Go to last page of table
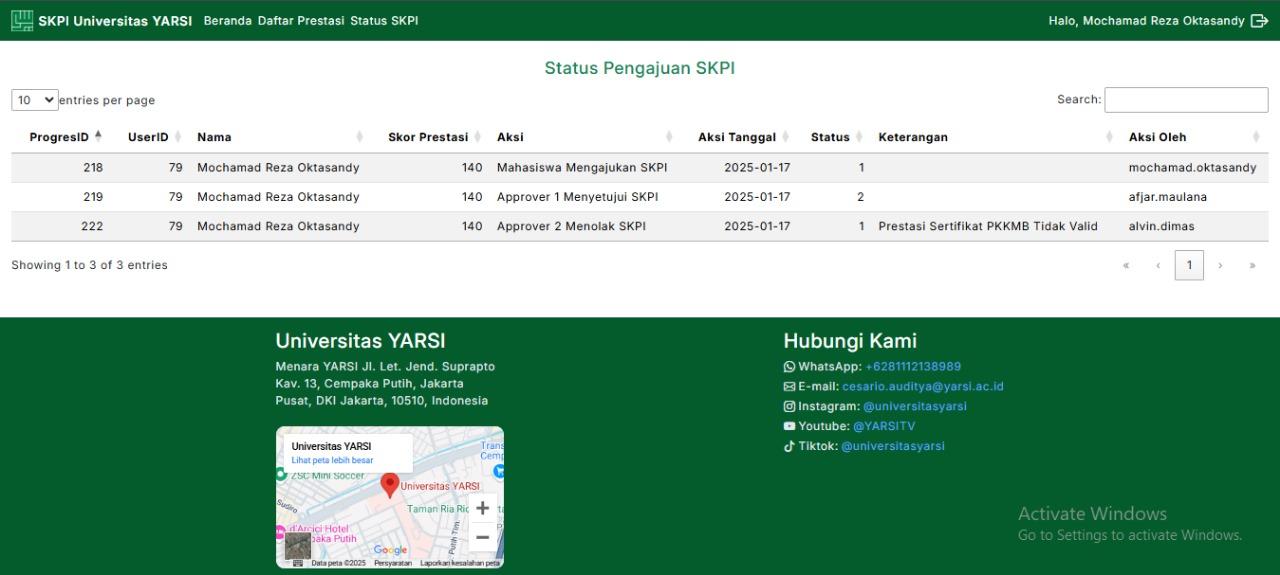The image size is (1280, 575). pyautogui.click(x=1252, y=266)
